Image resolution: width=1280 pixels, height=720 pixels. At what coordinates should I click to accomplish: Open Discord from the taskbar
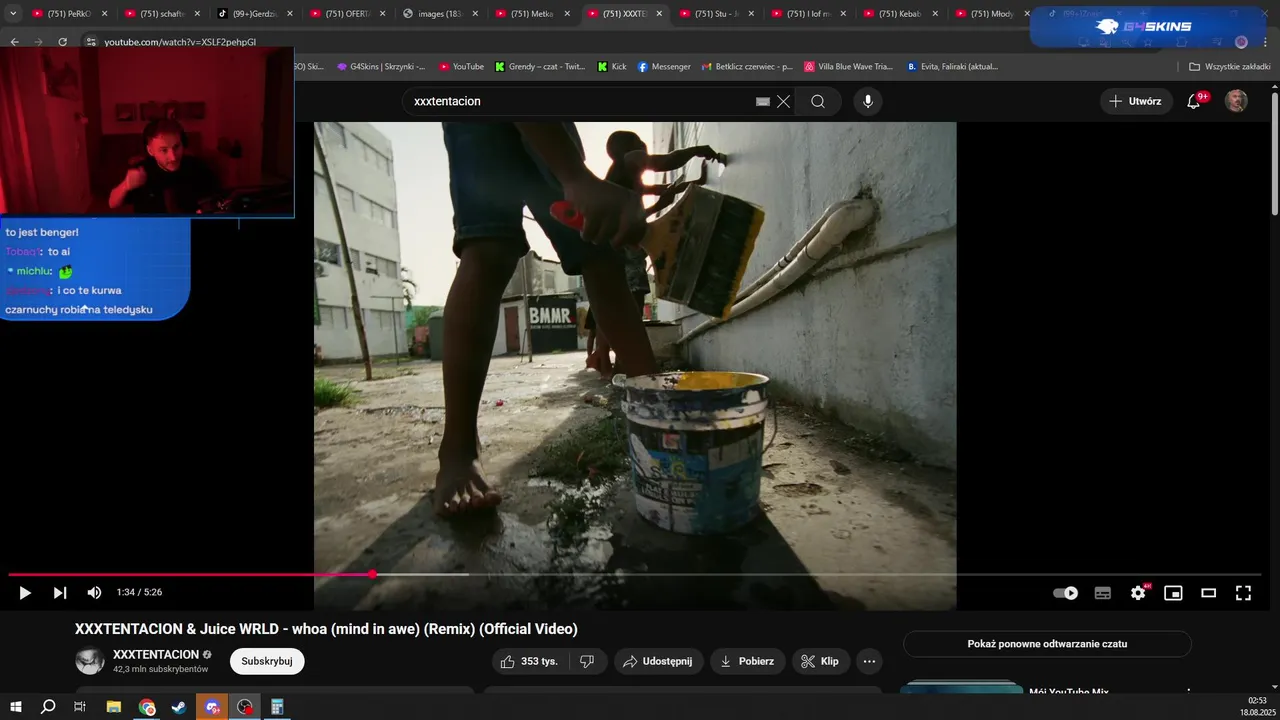pyautogui.click(x=212, y=707)
